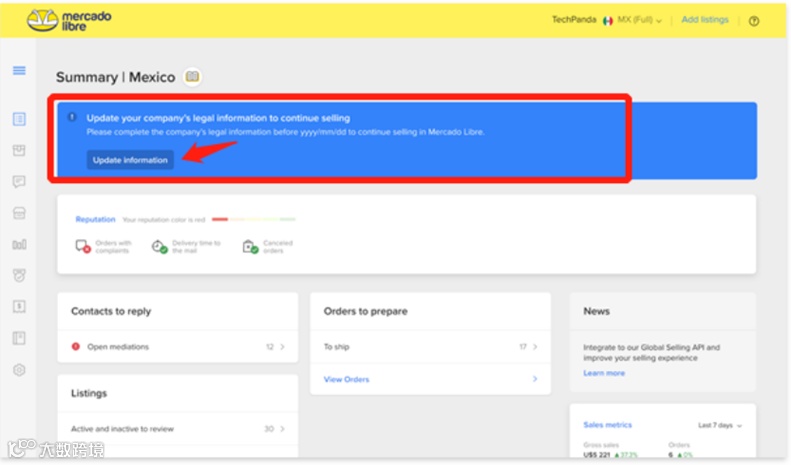Click the Canceled orders label
This screenshot has width=791, height=465.
(x=277, y=247)
